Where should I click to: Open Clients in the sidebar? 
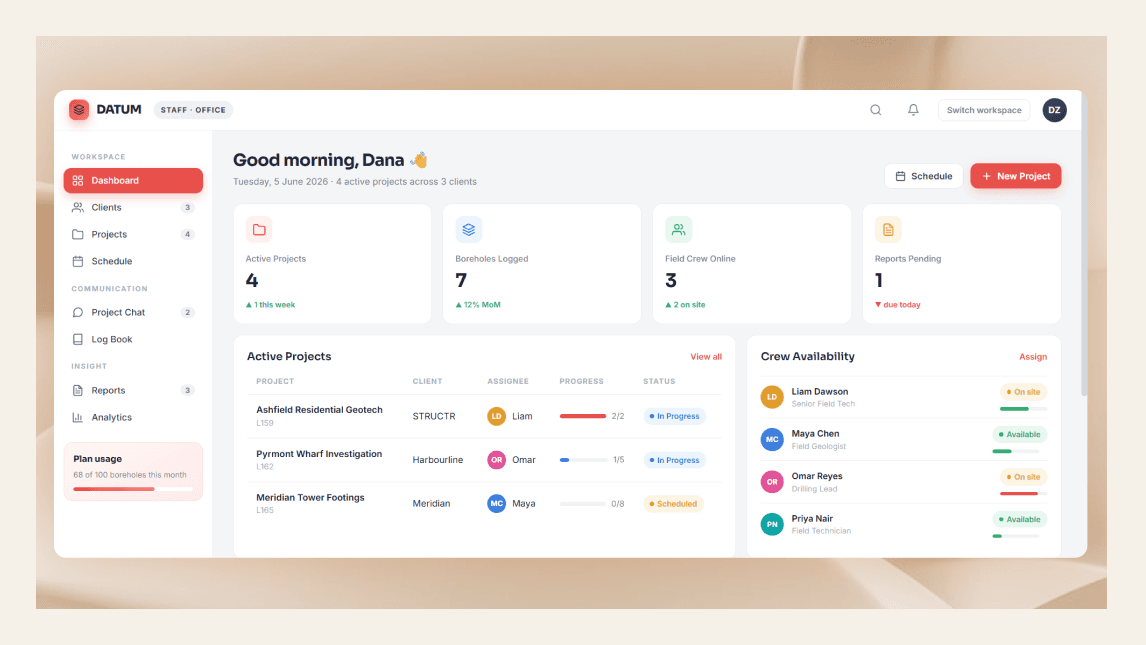133,207
